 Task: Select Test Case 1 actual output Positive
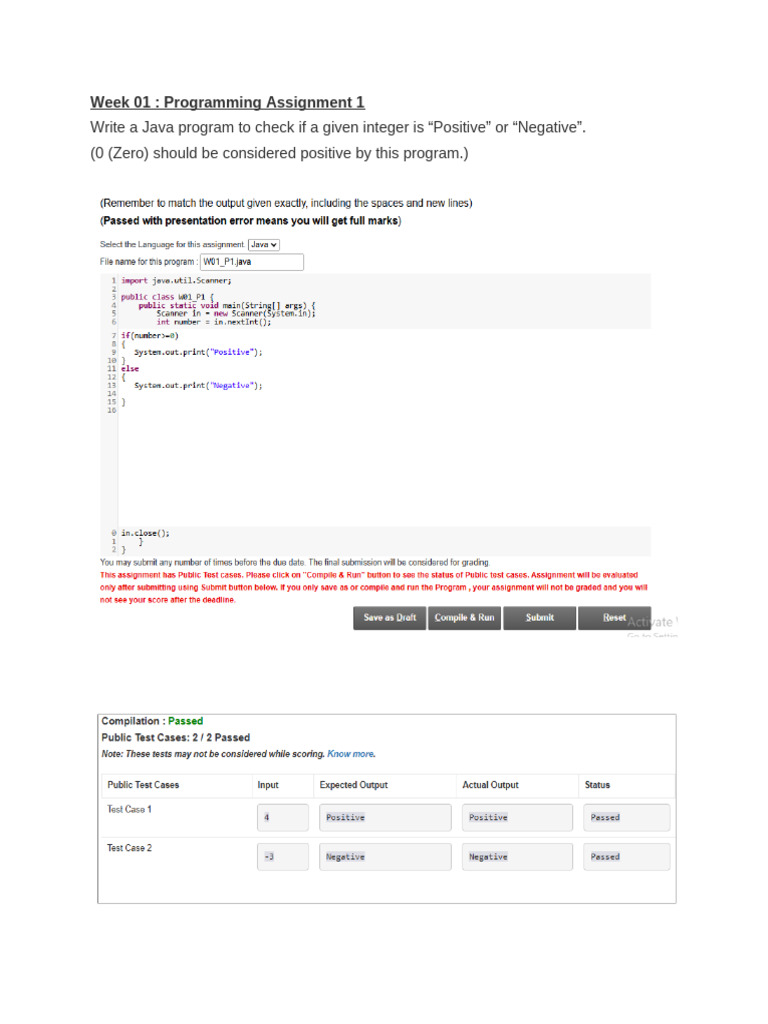pos(517,818)
